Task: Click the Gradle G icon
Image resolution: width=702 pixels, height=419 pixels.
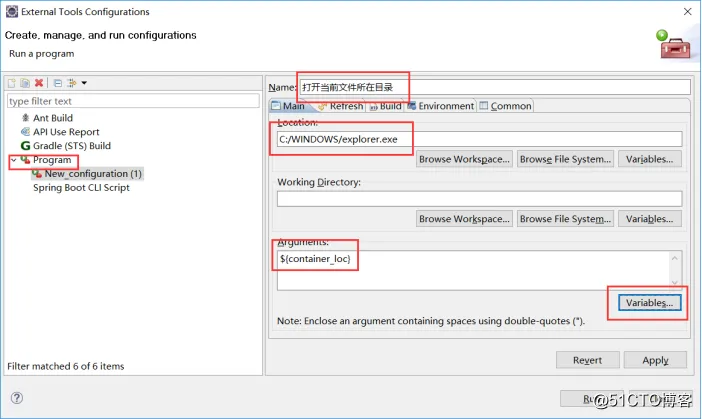Action: [x=26, y=145]
